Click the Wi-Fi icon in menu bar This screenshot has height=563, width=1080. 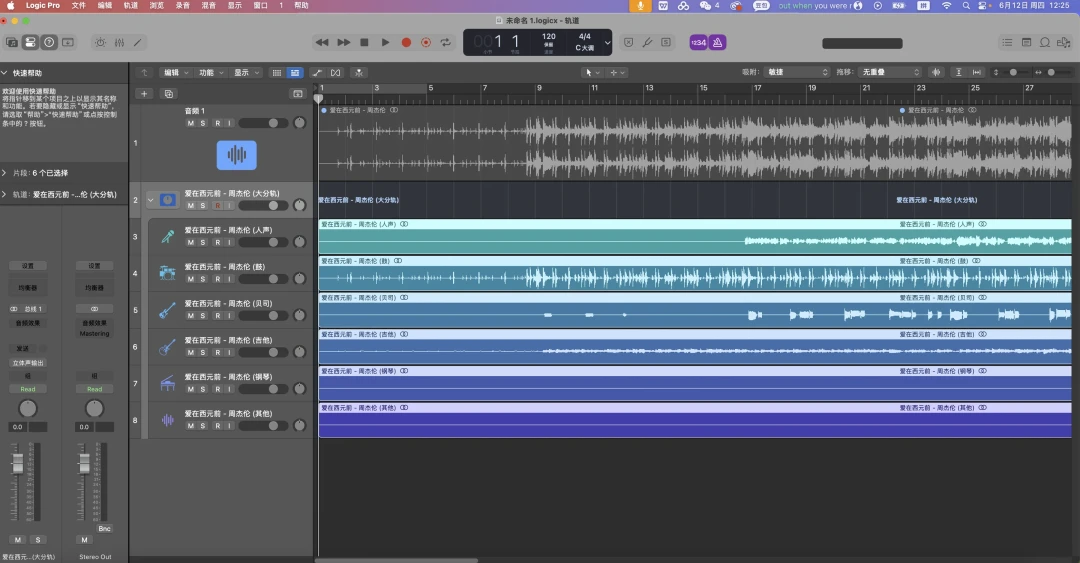(x=946, y=6)
